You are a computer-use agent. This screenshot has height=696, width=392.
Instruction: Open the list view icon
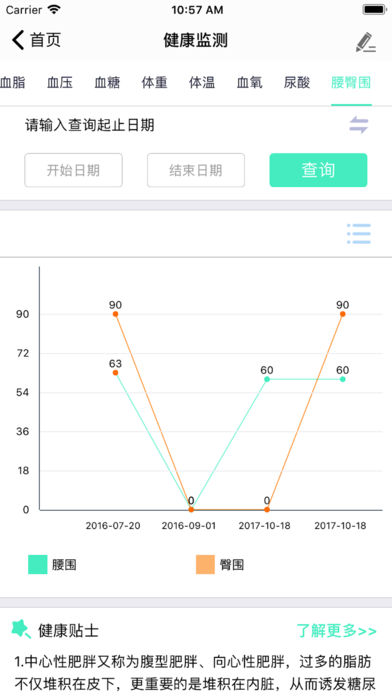[359, 233]
